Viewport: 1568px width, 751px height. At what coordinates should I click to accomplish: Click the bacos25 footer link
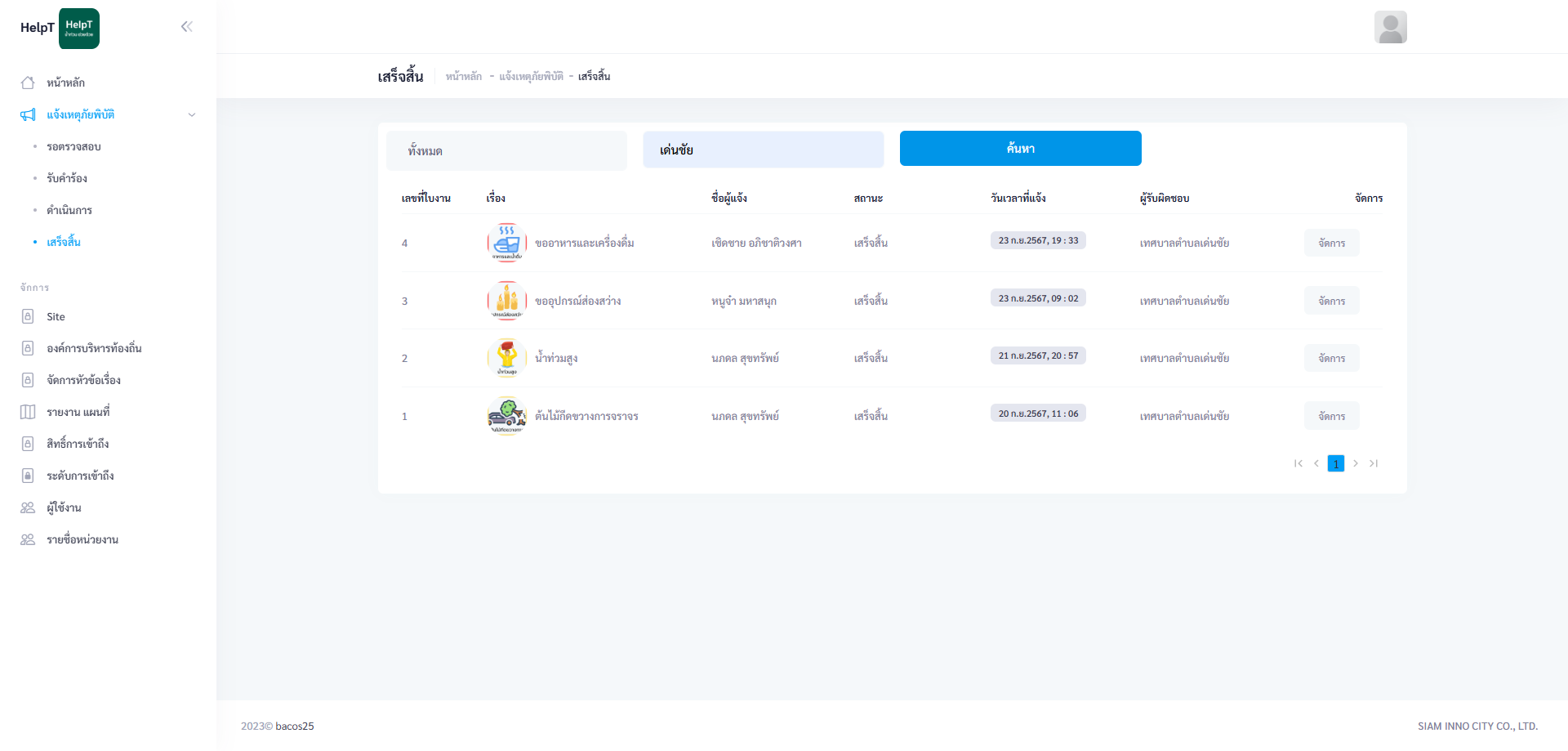pos(295,726)
